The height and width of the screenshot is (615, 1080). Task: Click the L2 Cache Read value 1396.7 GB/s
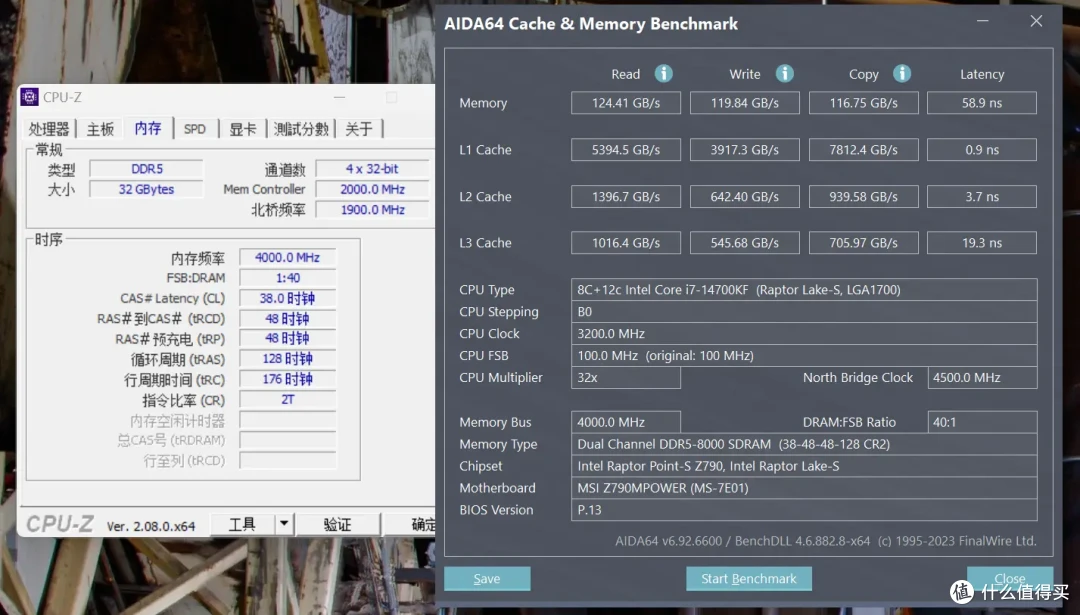tap(625, 196)
